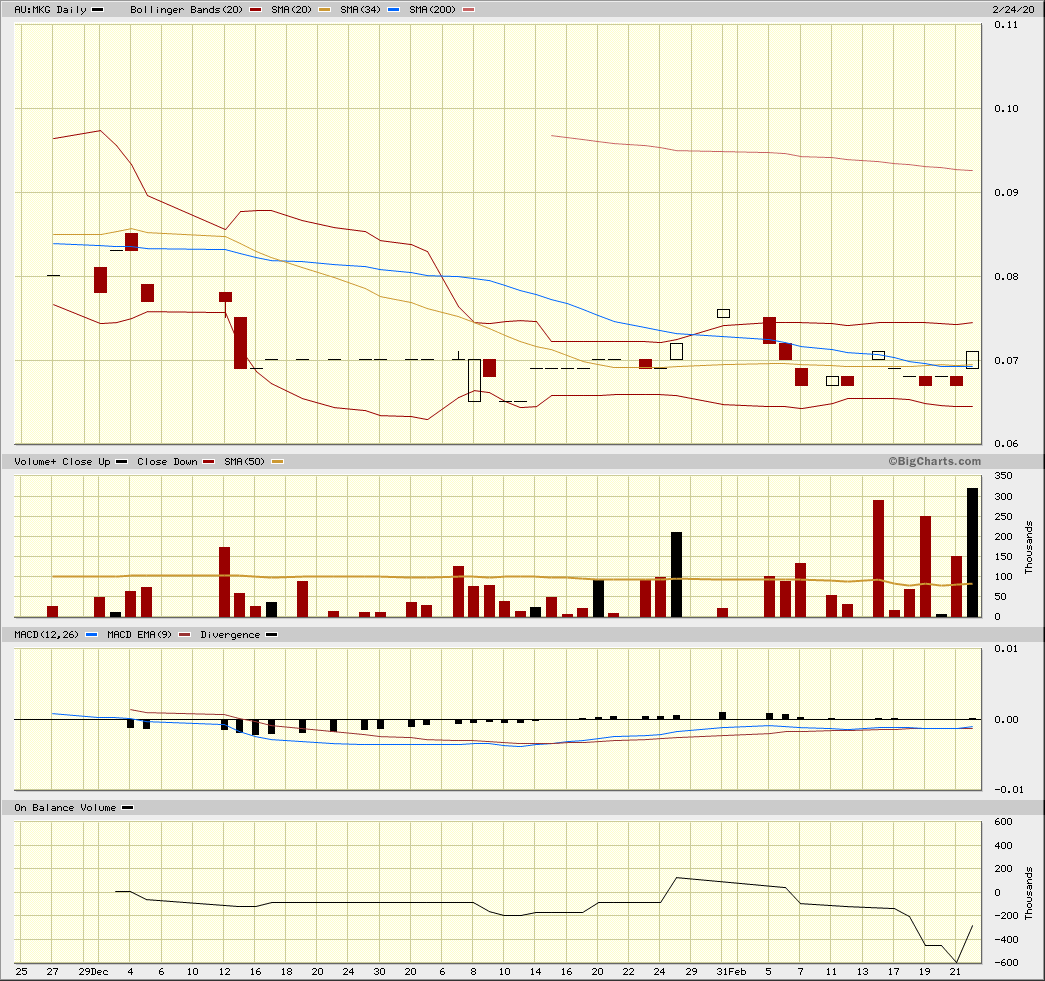Screen dimensions: 1045x981
Task: Click the SMA(34) legend label
Action: [x=361, y=9]
